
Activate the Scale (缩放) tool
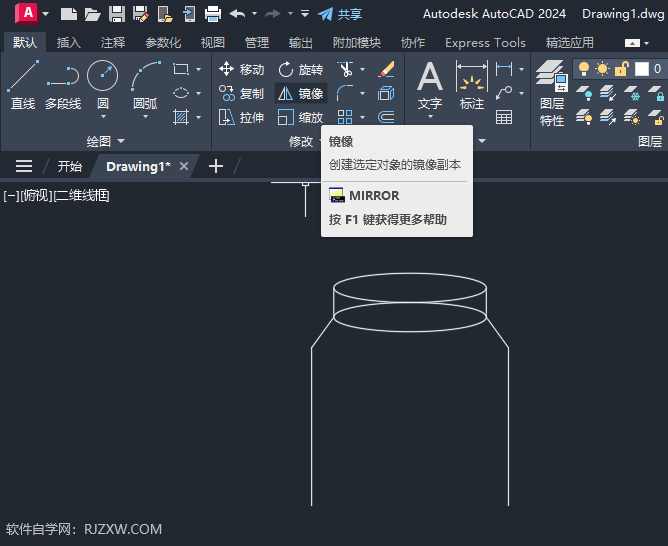[301, 117]
